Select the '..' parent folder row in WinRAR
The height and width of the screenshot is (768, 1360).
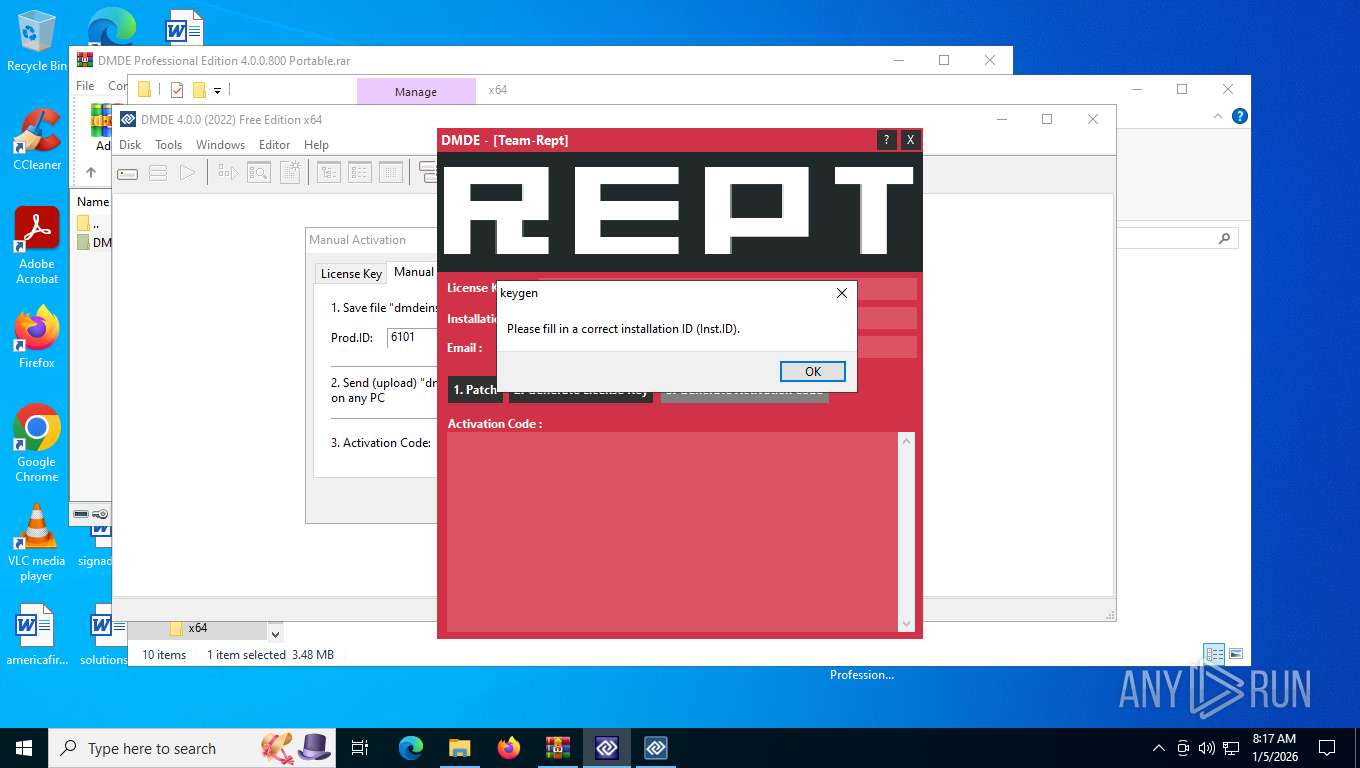(x=92, y=223)
